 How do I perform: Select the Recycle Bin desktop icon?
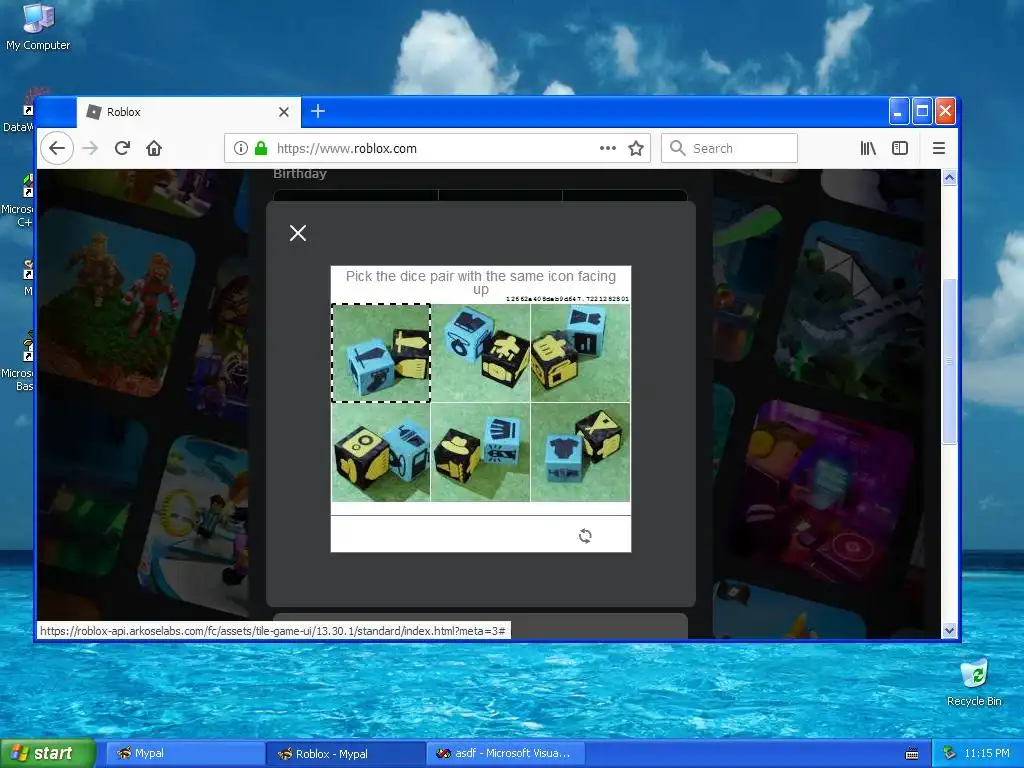tap(974, 683)
